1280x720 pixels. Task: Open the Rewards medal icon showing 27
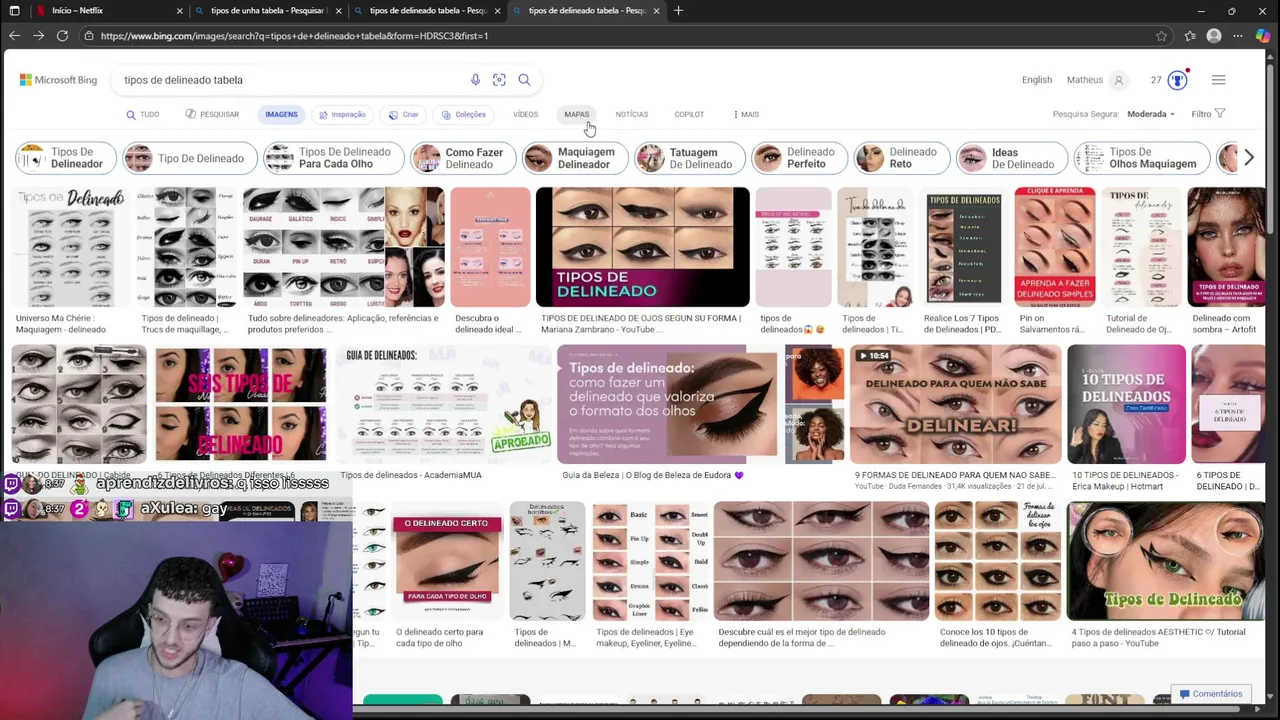[x=1177, y=80]
